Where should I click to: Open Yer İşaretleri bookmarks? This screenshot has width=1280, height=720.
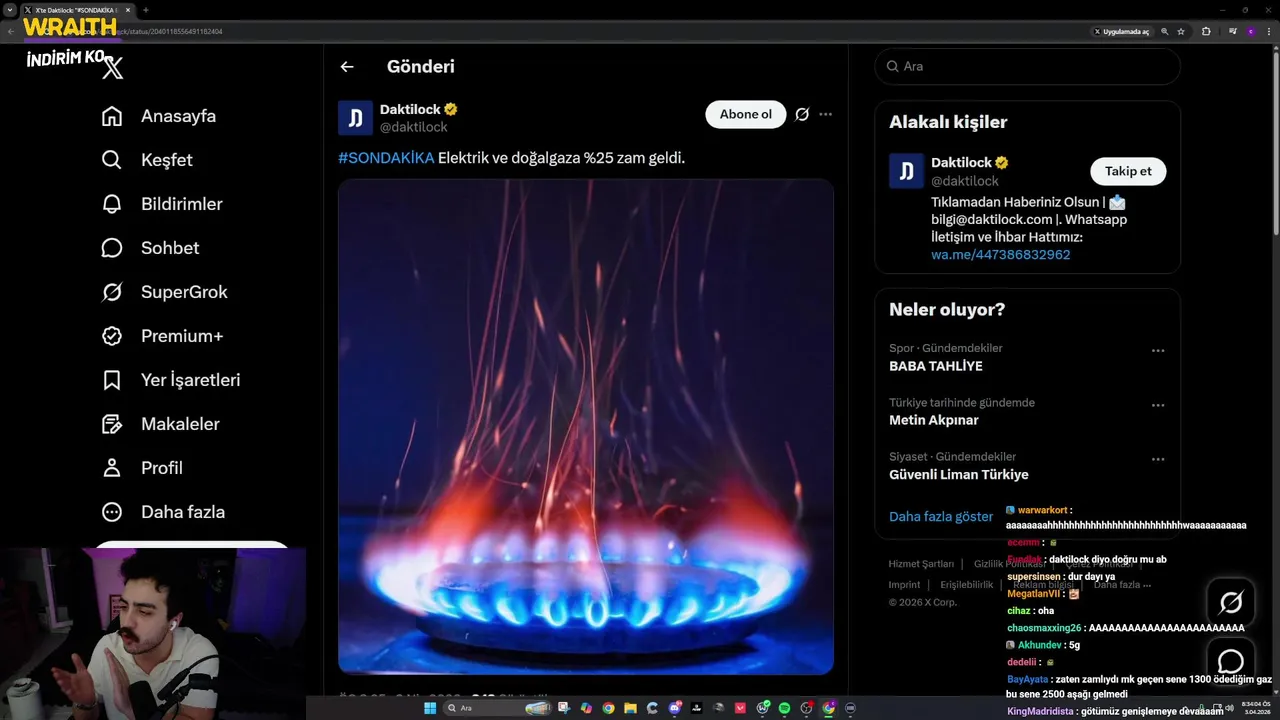pos(171,380)
